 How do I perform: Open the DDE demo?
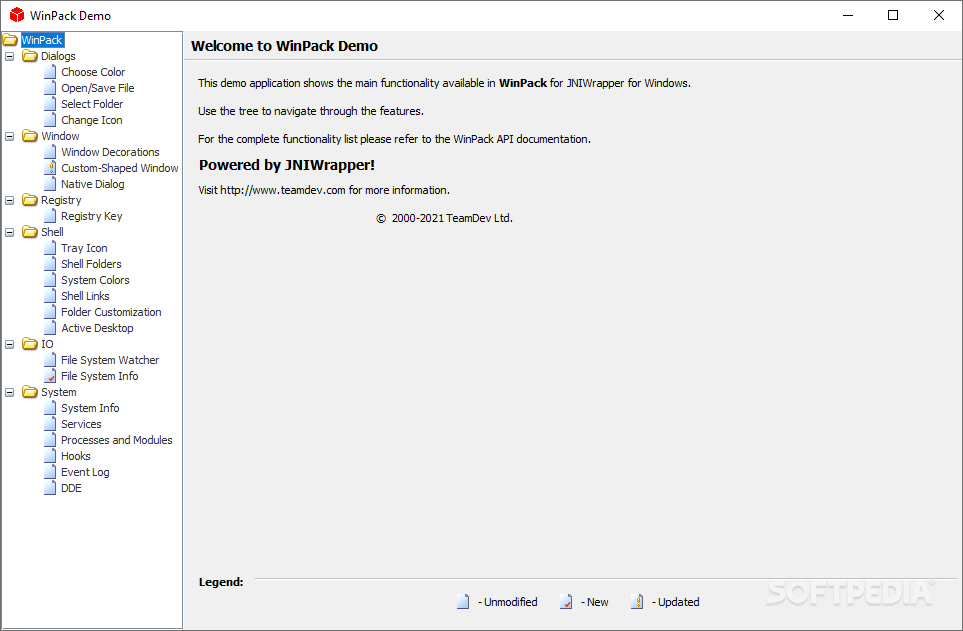click(71, 487)
